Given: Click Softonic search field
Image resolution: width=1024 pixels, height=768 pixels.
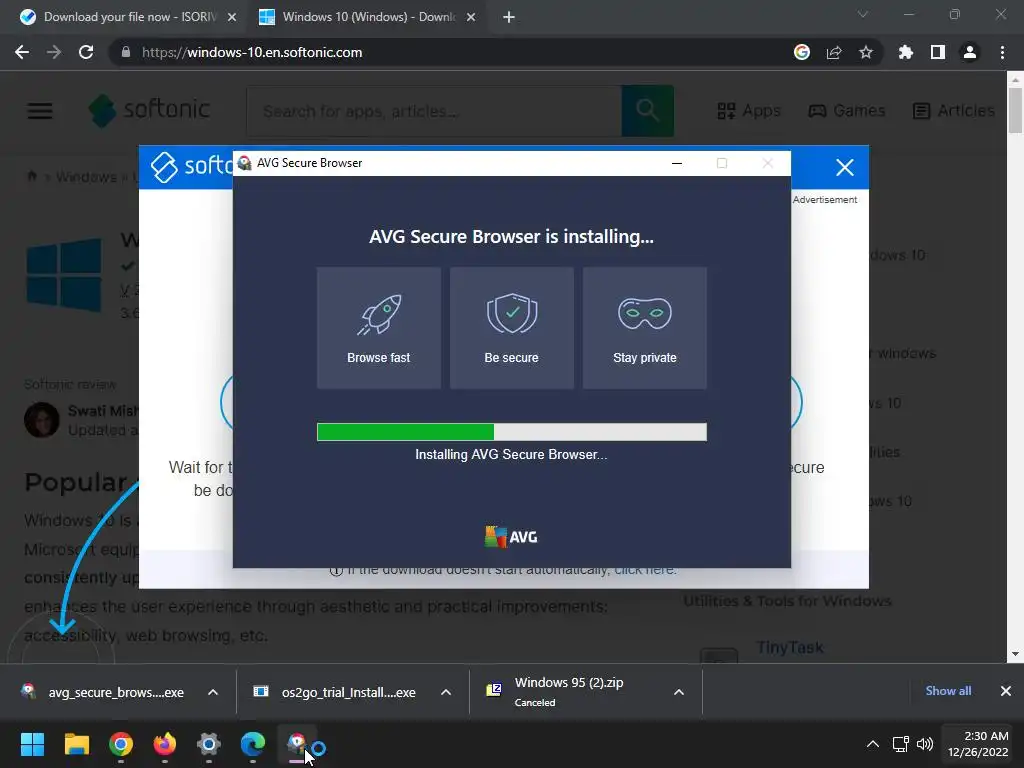Looking at the screenshot, I should pos(434,111).
